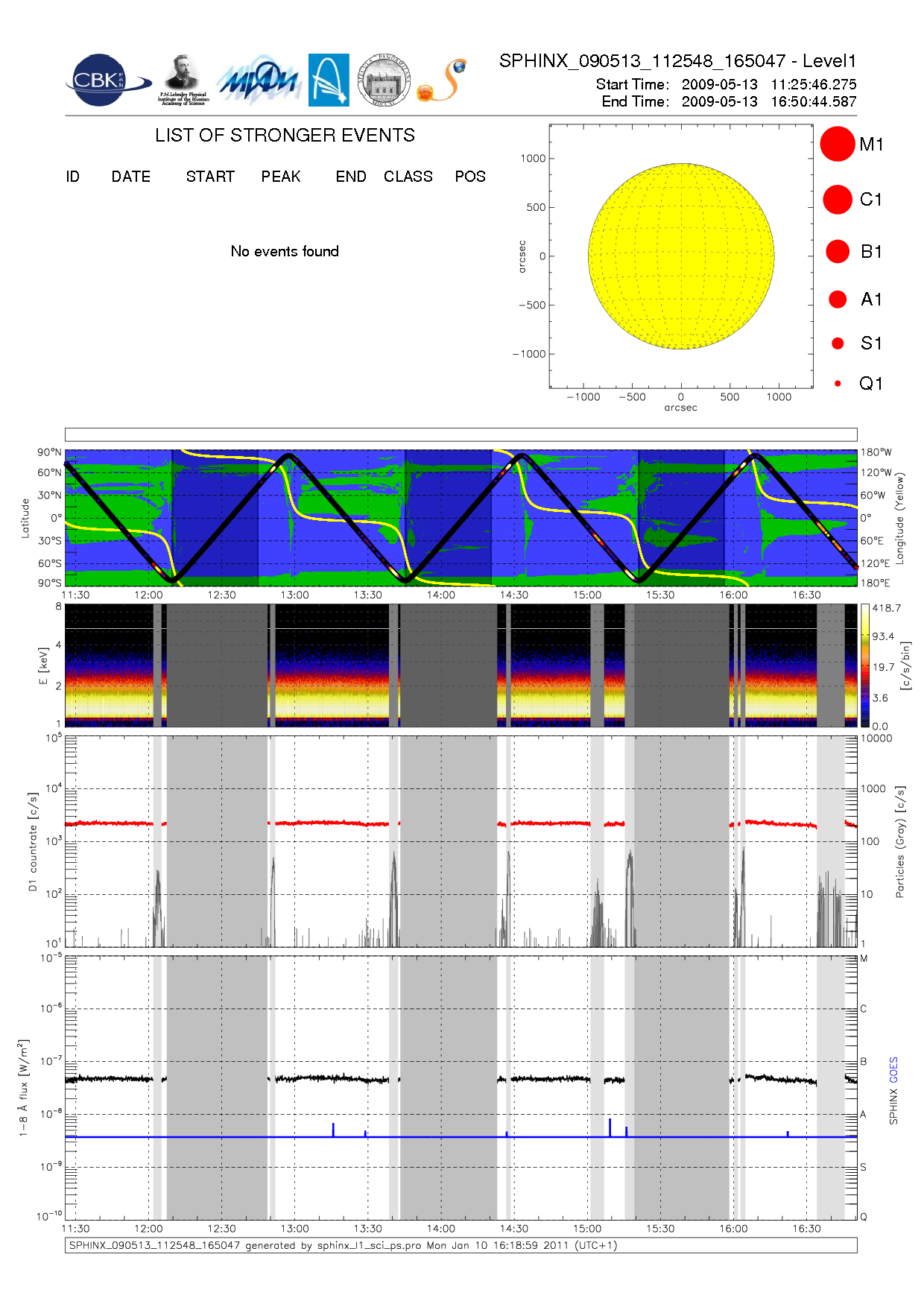
Task: Click the END column header
Action: 351,177
